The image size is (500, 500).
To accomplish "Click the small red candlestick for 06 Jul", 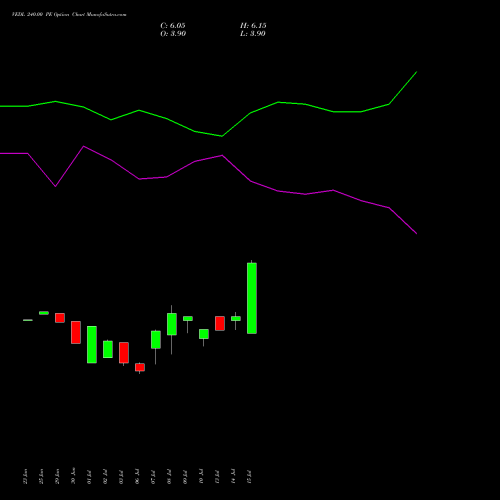I will pos(140,367).
